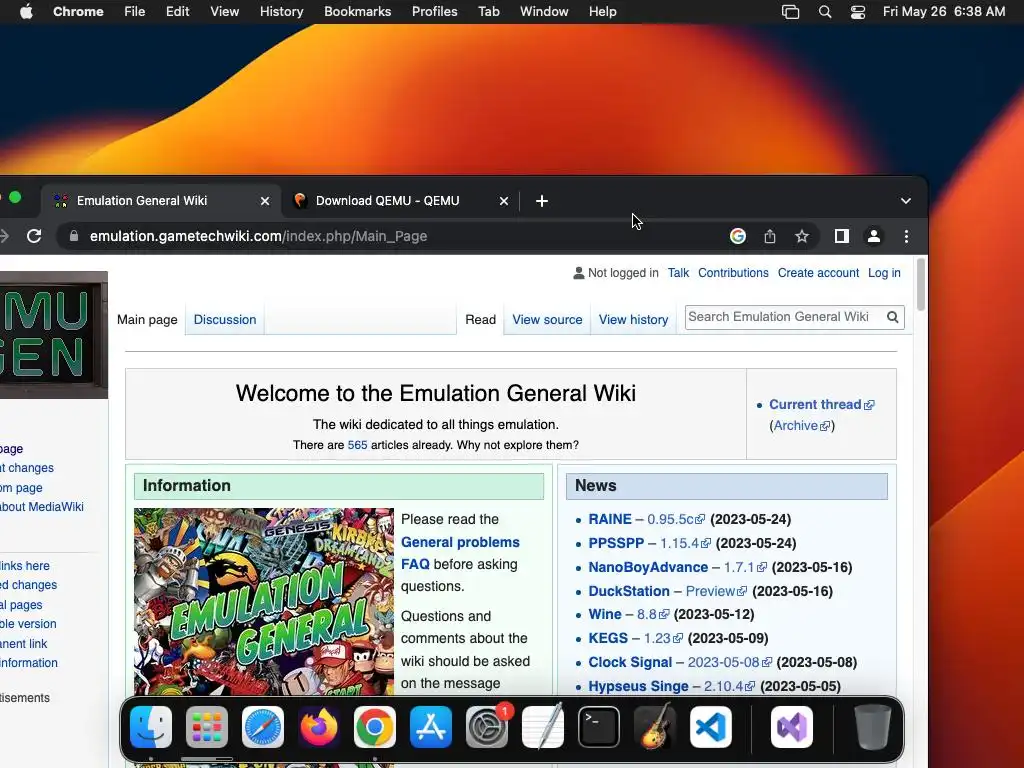Select the Read tab
The height and width of the screenshot is (768, 1024).
(481, 320)
